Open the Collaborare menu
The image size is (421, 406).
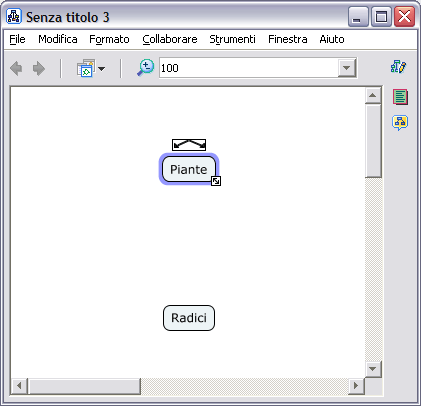tap(170, 39)
